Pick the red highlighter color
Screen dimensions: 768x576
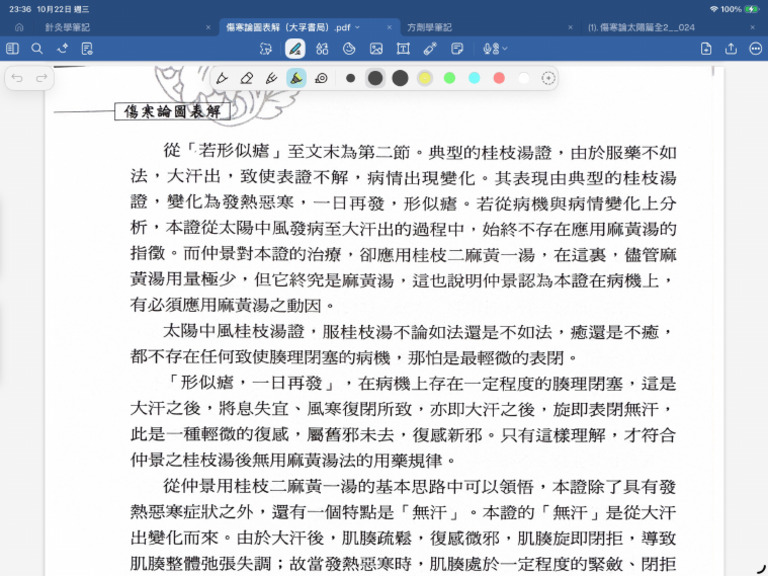pos(499,78)
